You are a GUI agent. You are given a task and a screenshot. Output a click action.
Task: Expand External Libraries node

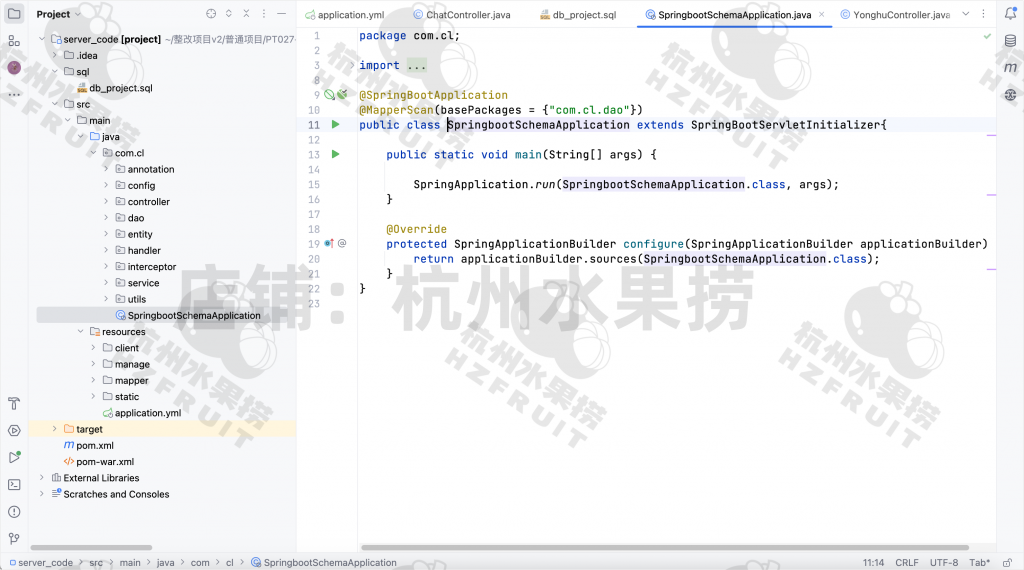tap(42, 478)
